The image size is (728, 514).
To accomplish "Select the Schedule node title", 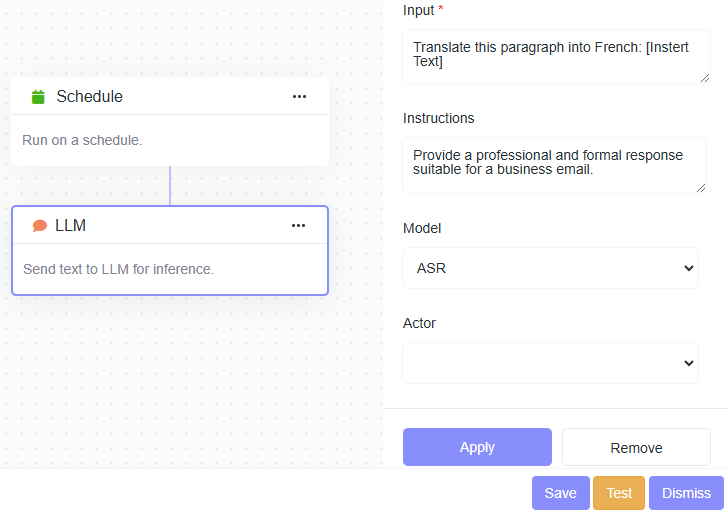I will 89,97.
